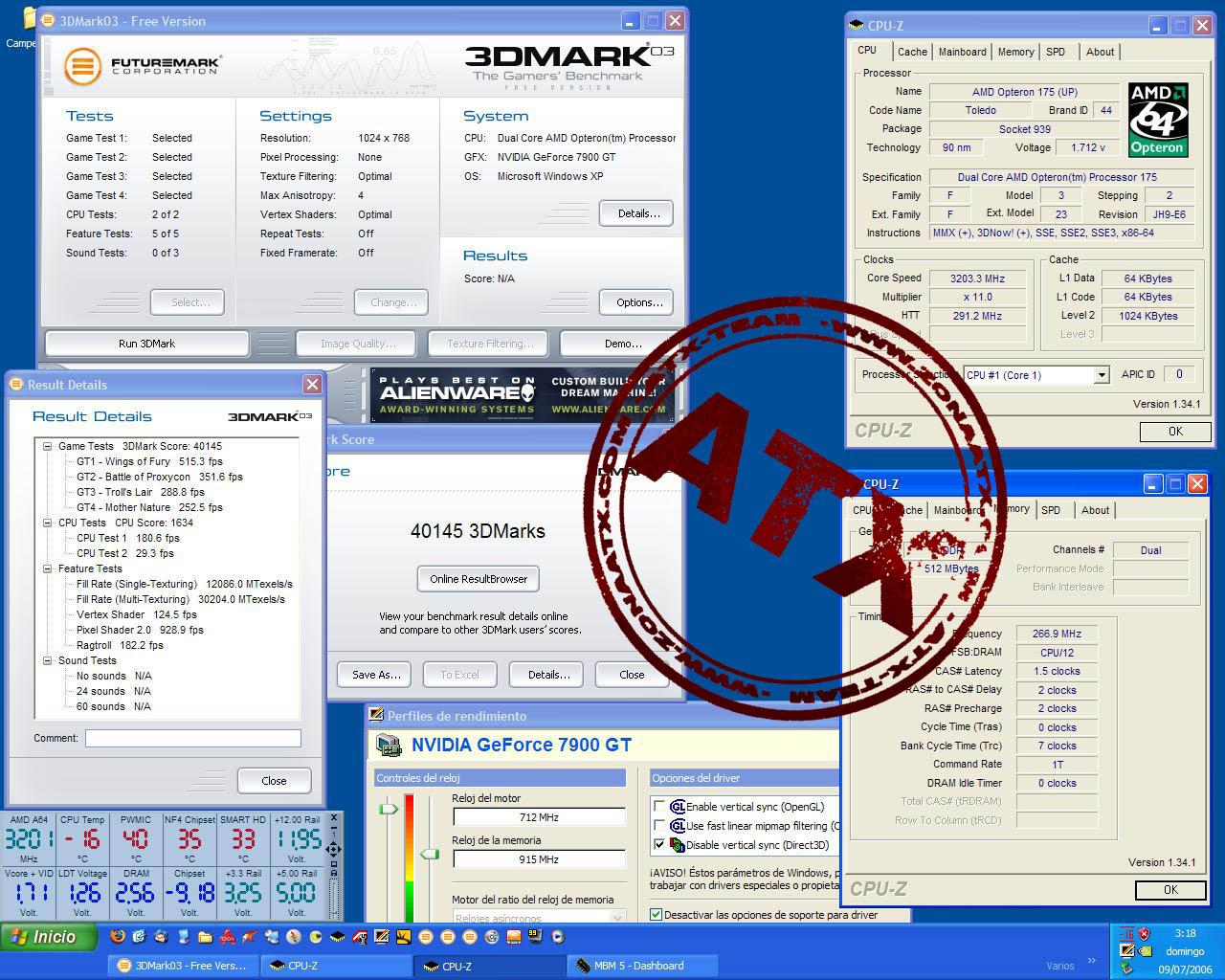Viewport: 1225px width, 980px height.
Task: Open results Options... in 3DMark03
Action: [x=638, y=302]
